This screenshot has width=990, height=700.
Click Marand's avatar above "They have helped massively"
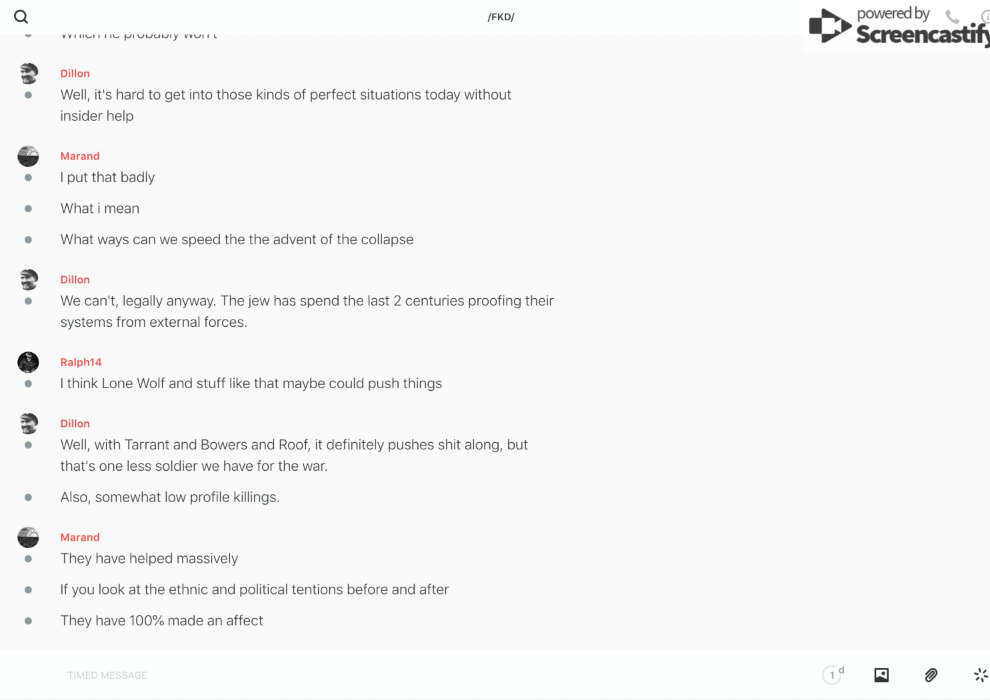28,537
